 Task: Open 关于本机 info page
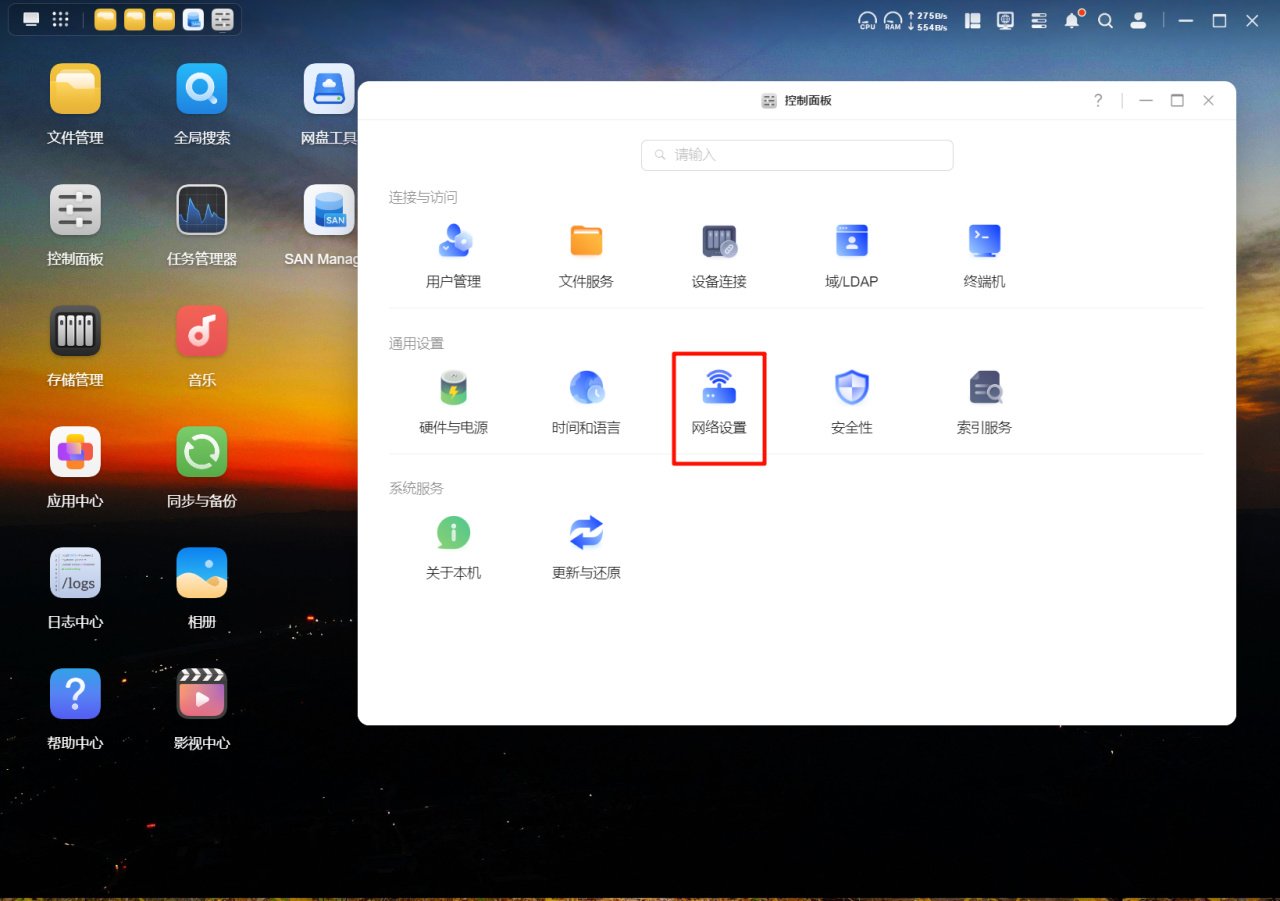[453, 547]
